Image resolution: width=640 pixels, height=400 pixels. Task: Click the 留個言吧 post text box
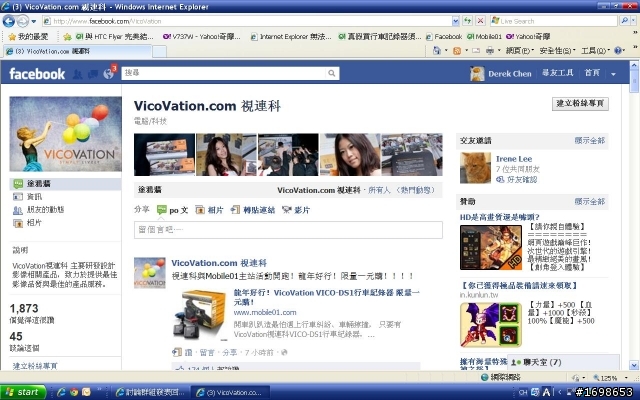click(288, 230)
